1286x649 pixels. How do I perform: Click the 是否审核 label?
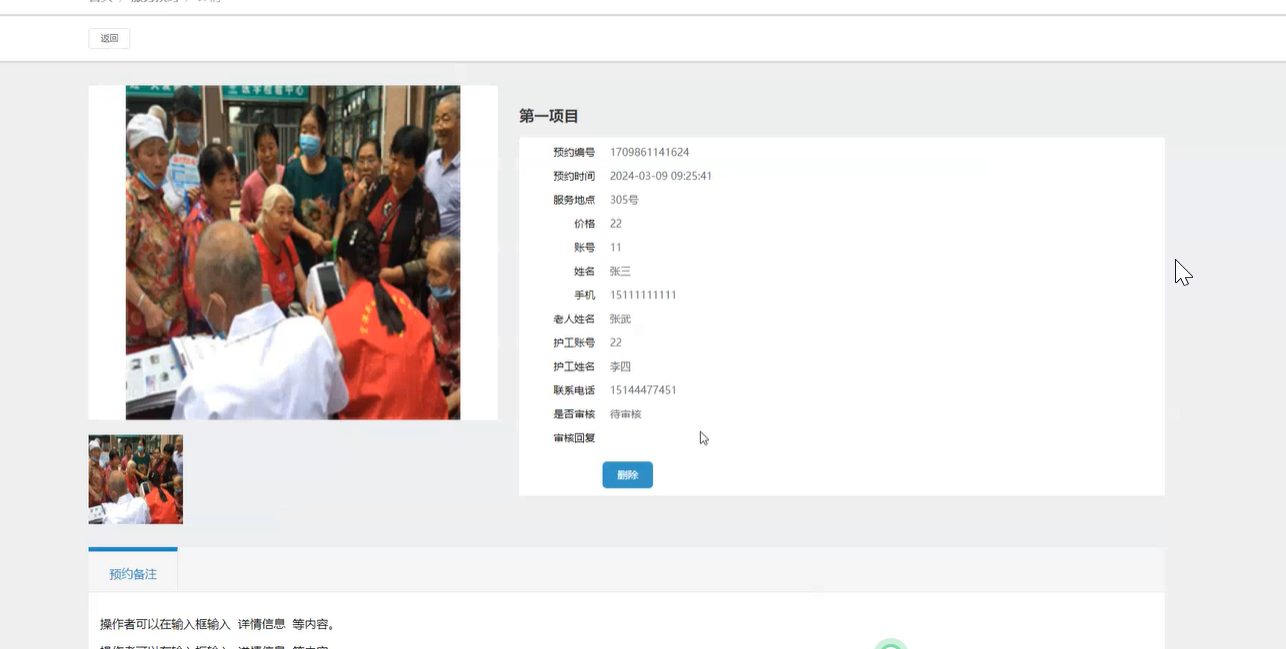pos(574,414)
